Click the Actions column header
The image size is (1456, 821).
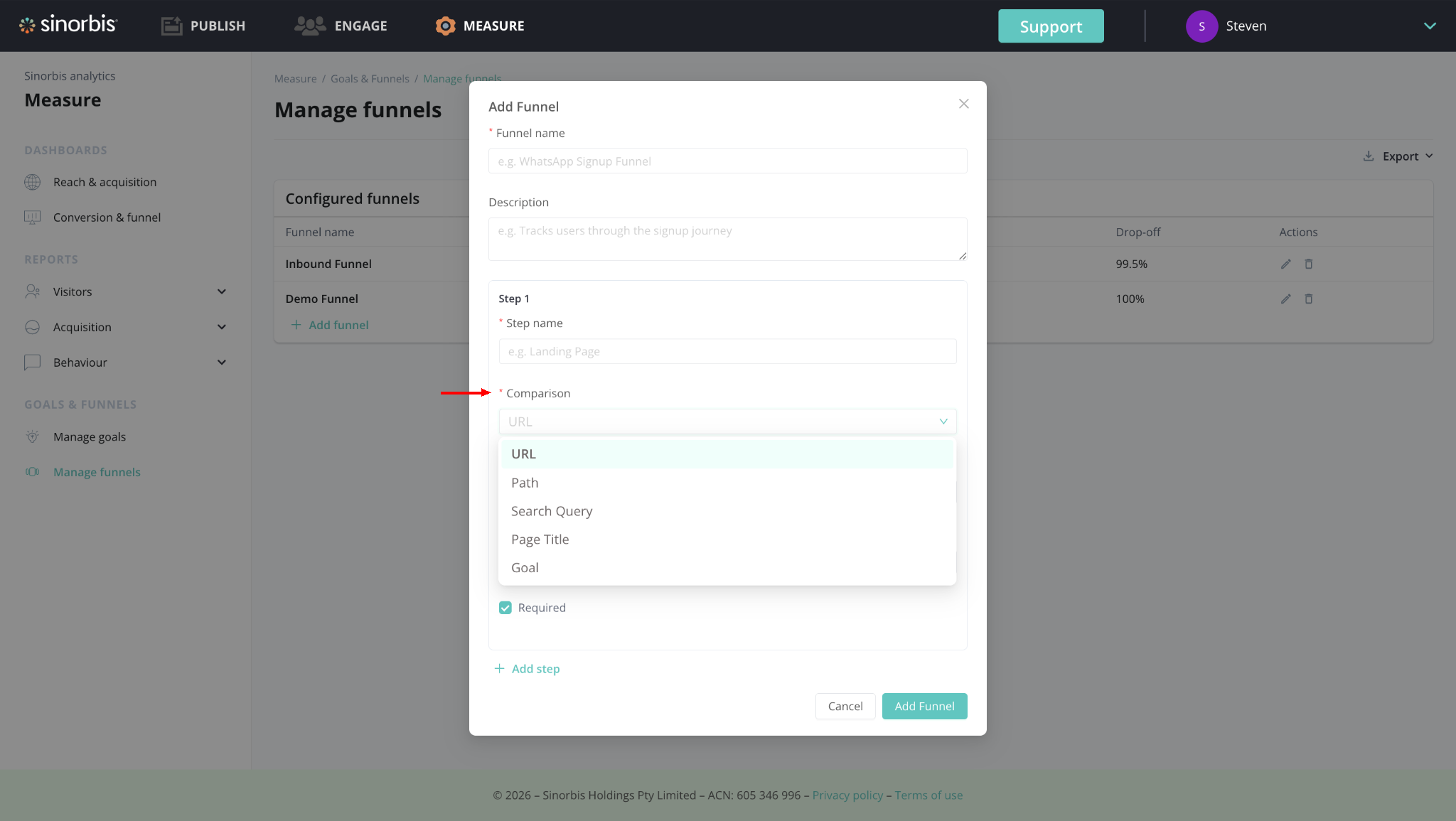point(1298,232)
